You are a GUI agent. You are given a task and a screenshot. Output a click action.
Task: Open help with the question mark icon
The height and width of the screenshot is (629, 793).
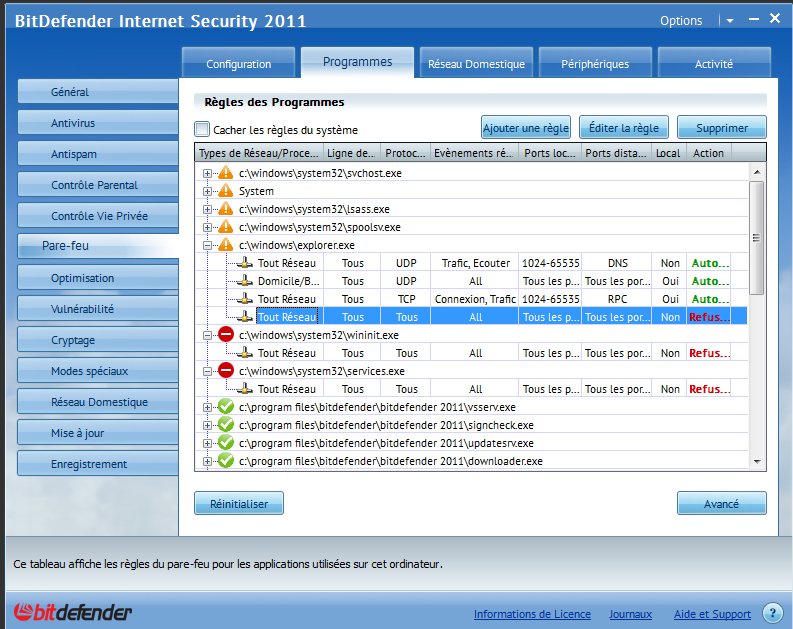(x=772, y=613)
